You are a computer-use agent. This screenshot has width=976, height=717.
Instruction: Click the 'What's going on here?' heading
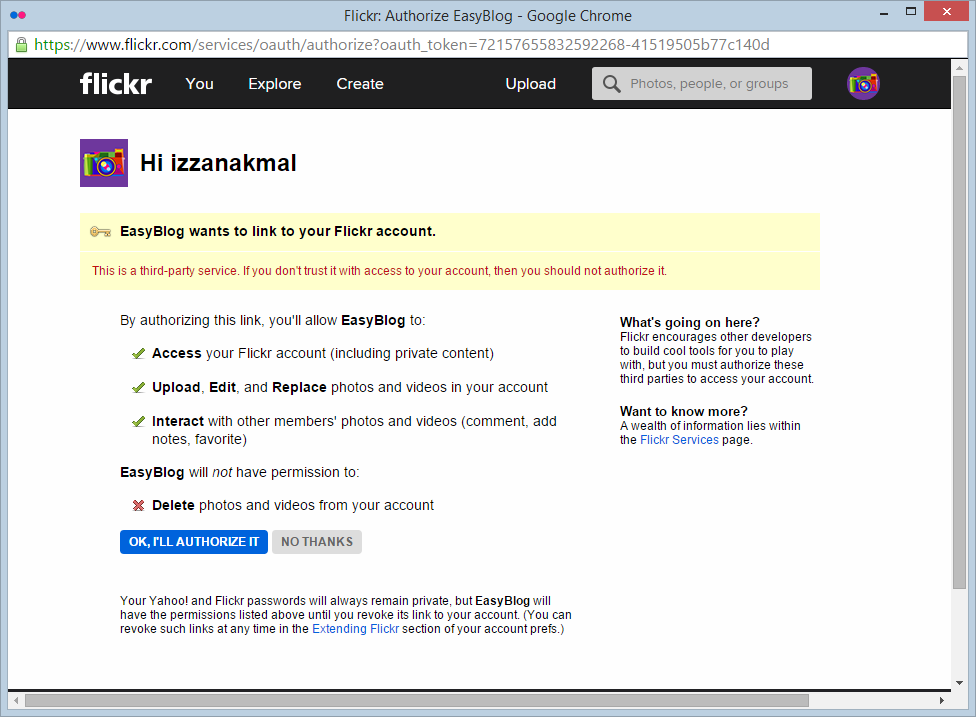point(690,322)
